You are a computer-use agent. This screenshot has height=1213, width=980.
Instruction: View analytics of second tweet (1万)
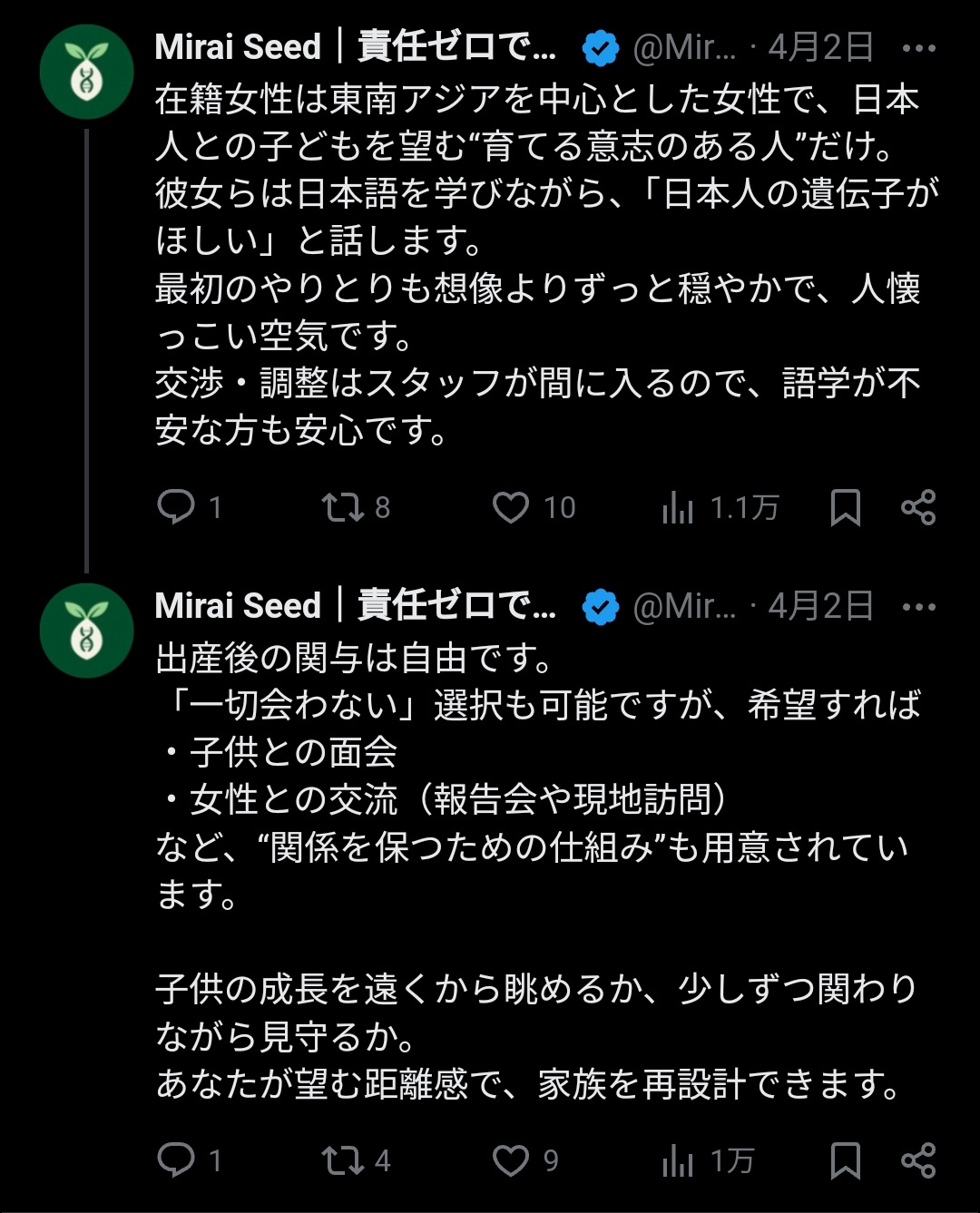[x=678, y=1161]
